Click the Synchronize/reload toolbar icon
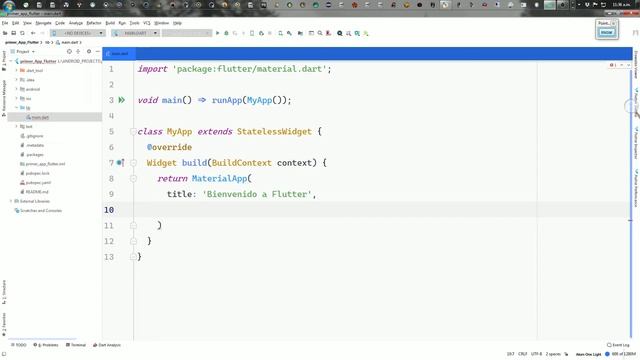The image size is (640, 360). tap(22, 33)
